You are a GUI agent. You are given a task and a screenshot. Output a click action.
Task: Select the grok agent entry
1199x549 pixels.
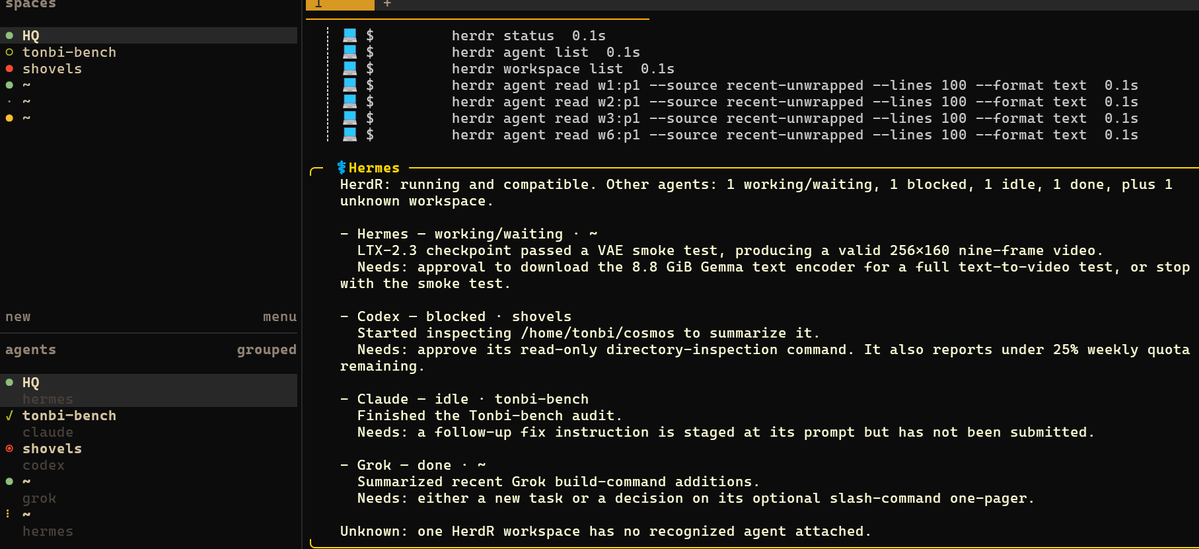tap(39, 499)
